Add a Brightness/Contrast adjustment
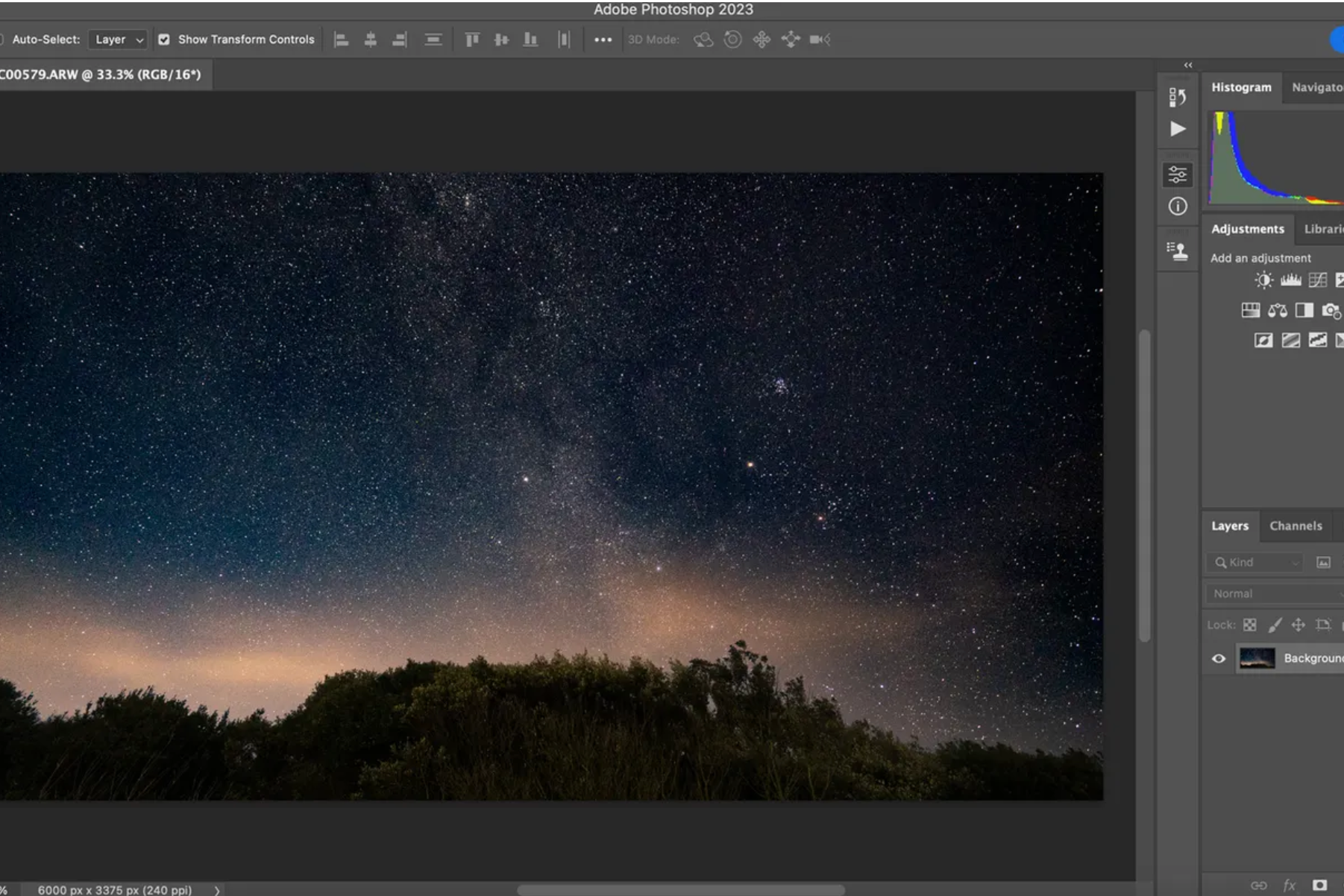Screen dimensions: 1344x896 pos(1263,280)
